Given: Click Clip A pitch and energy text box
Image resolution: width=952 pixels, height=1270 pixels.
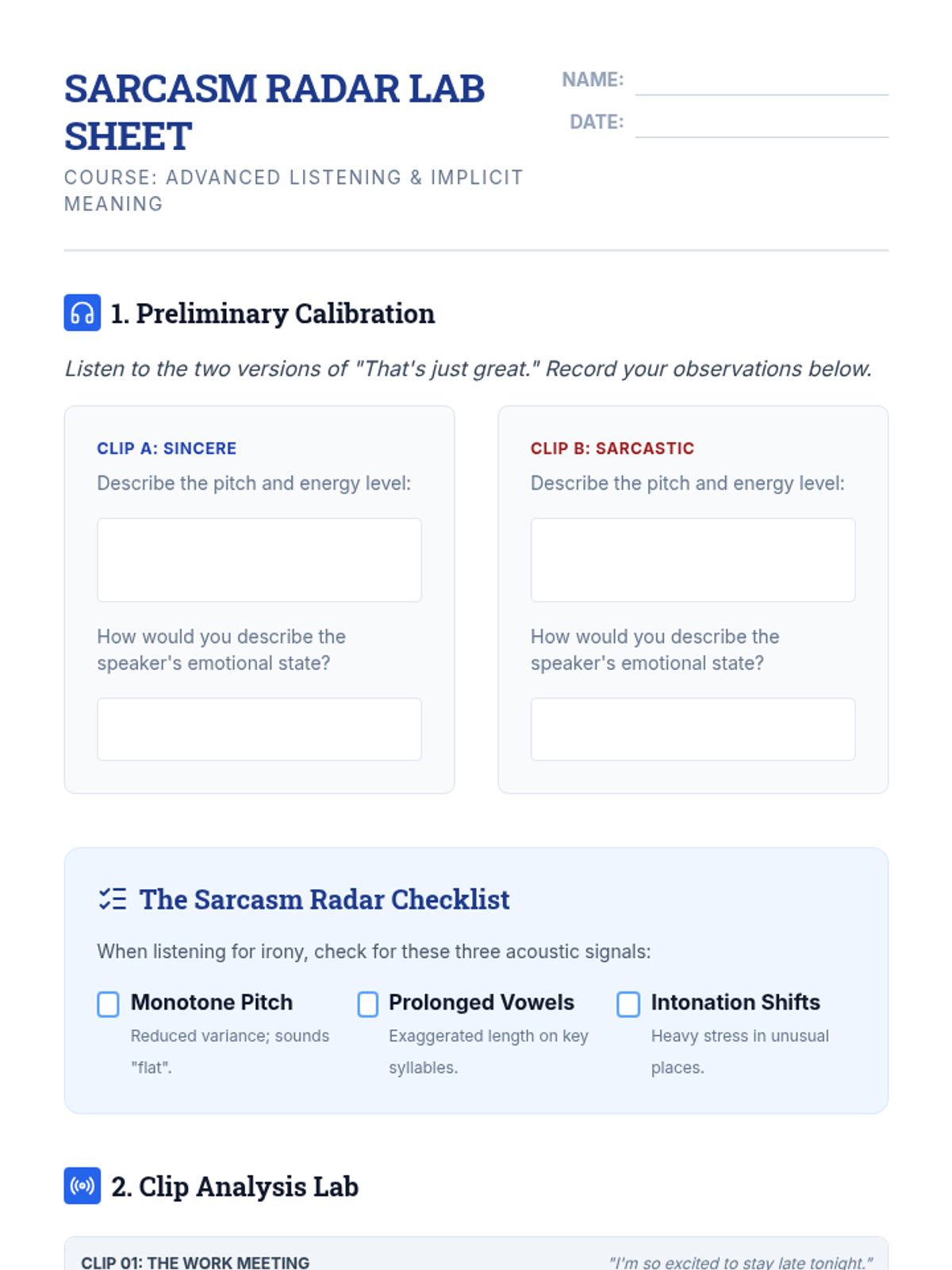Looking at the screenshot, I should tap(259, 560).
